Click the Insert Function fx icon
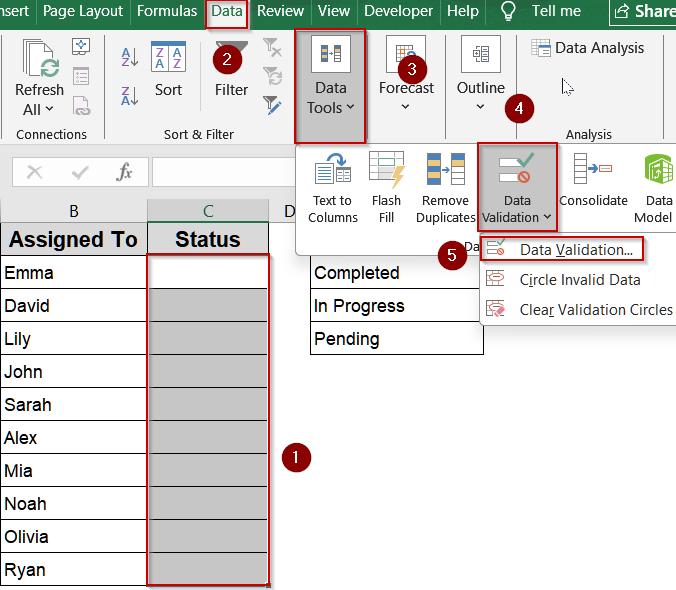This screenshot has height=590, width=676. (124, 172)
